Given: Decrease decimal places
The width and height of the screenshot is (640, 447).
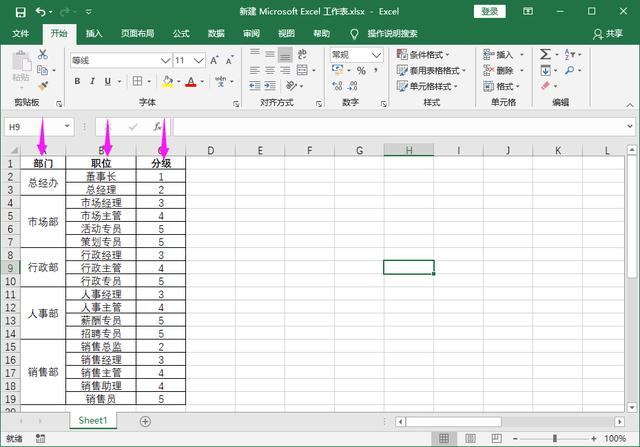Looking at the screenshot, I should (x=353, y=86).
